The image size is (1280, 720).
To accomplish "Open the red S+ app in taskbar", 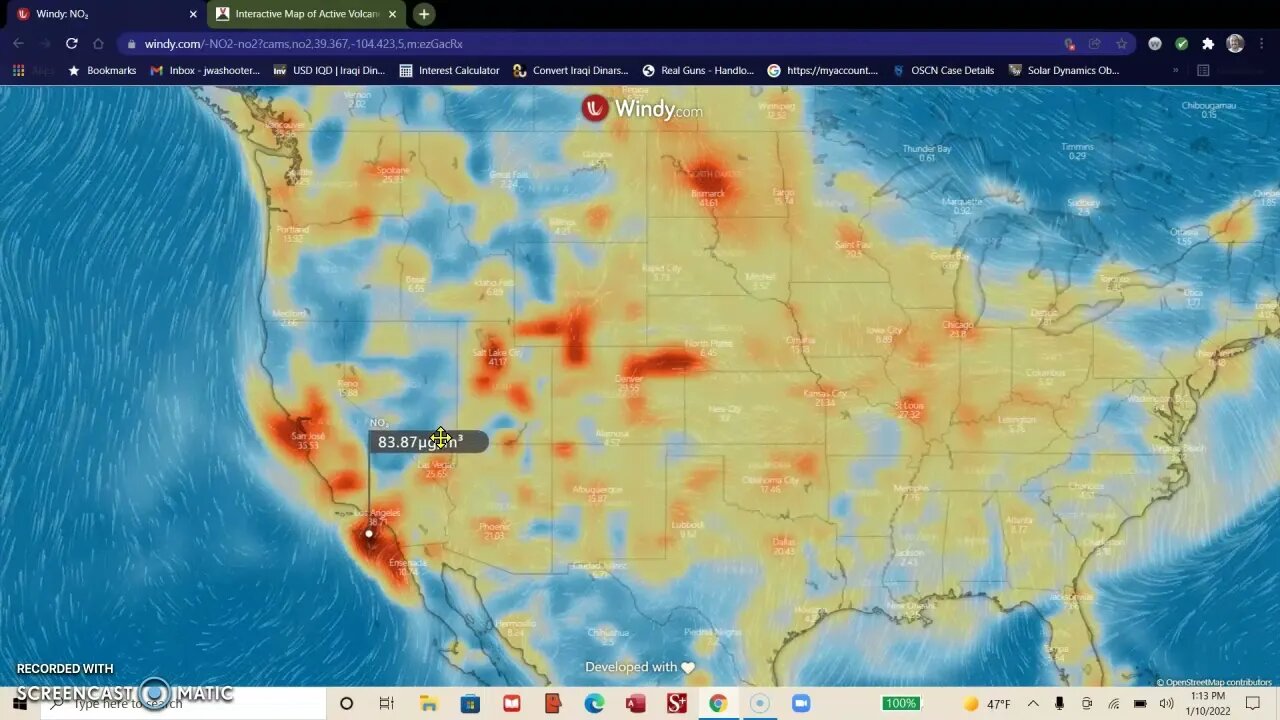I will point(677,704).
